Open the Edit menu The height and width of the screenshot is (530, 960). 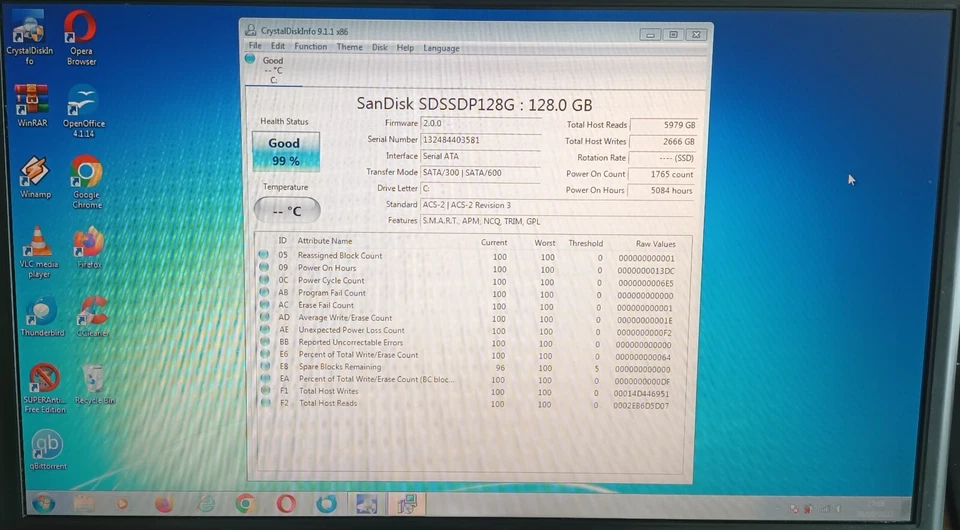pos(278,46)
